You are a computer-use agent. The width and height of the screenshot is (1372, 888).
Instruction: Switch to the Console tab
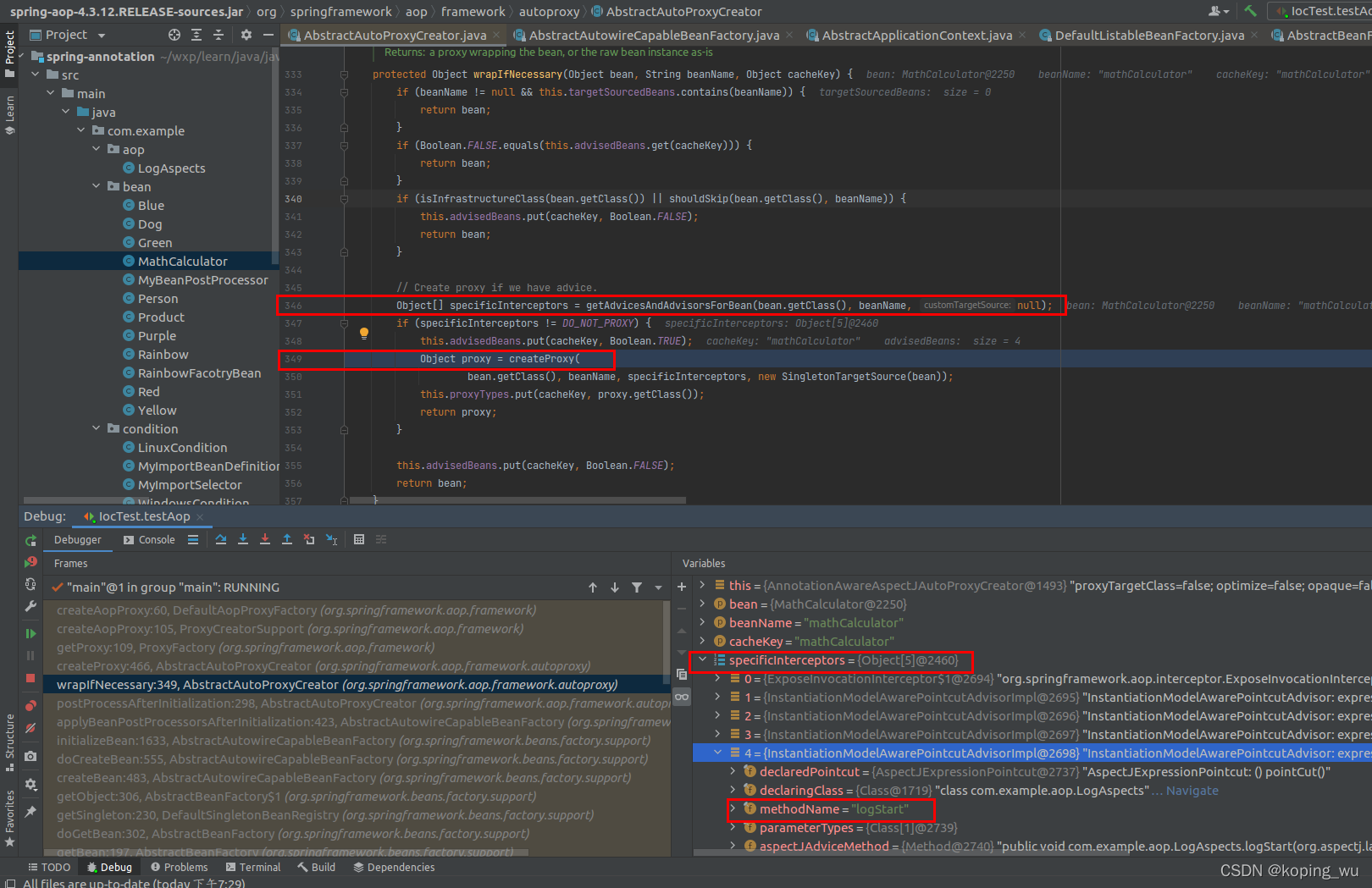click(149, 539)
